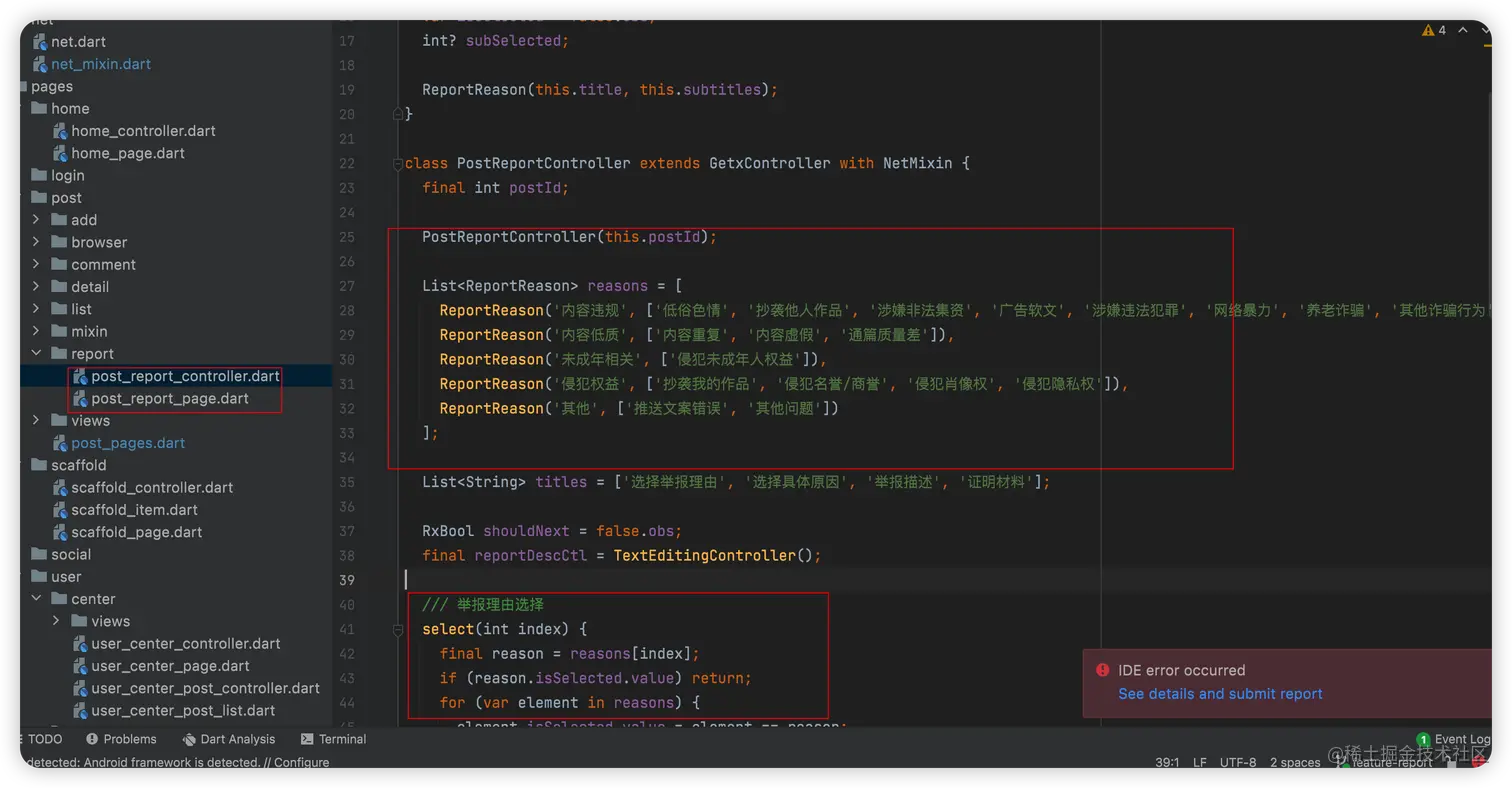Expand the views folder under post
This screenshot has width=1512, height=788.
pos(36,420)
